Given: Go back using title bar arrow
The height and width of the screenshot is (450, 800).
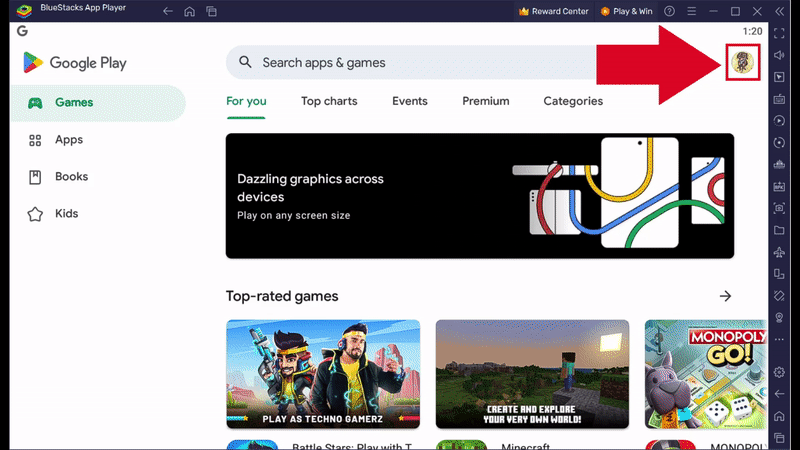Looking at the screenshot, I should pyautogui.click(x=167, y=11).
